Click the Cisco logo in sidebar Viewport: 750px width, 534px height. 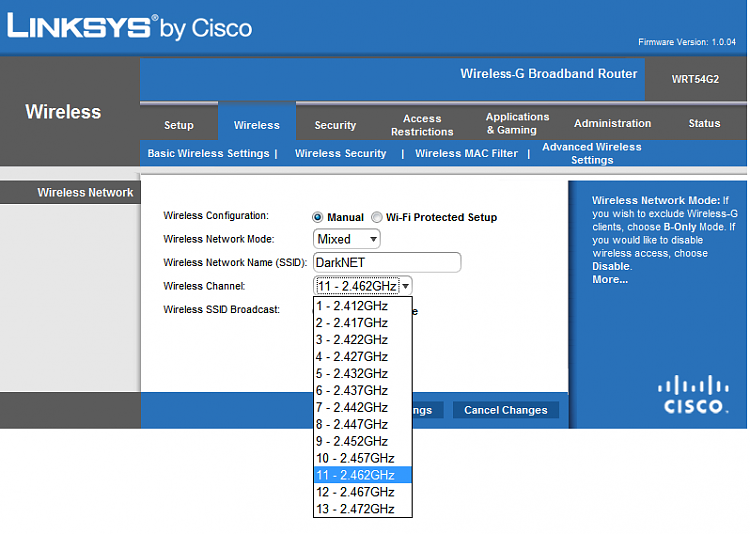[693, 395]
